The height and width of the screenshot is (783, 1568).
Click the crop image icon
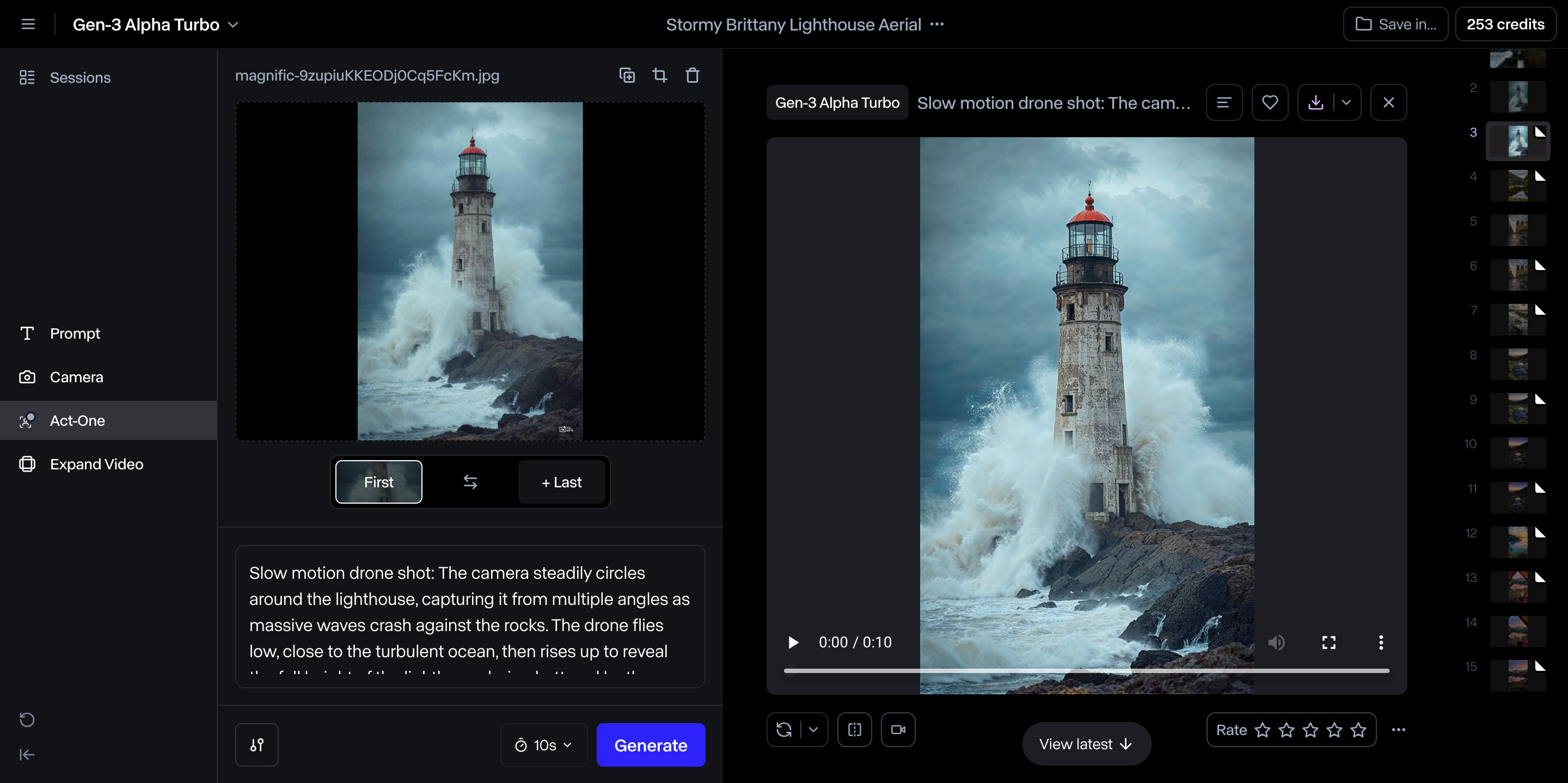[659, 76]
